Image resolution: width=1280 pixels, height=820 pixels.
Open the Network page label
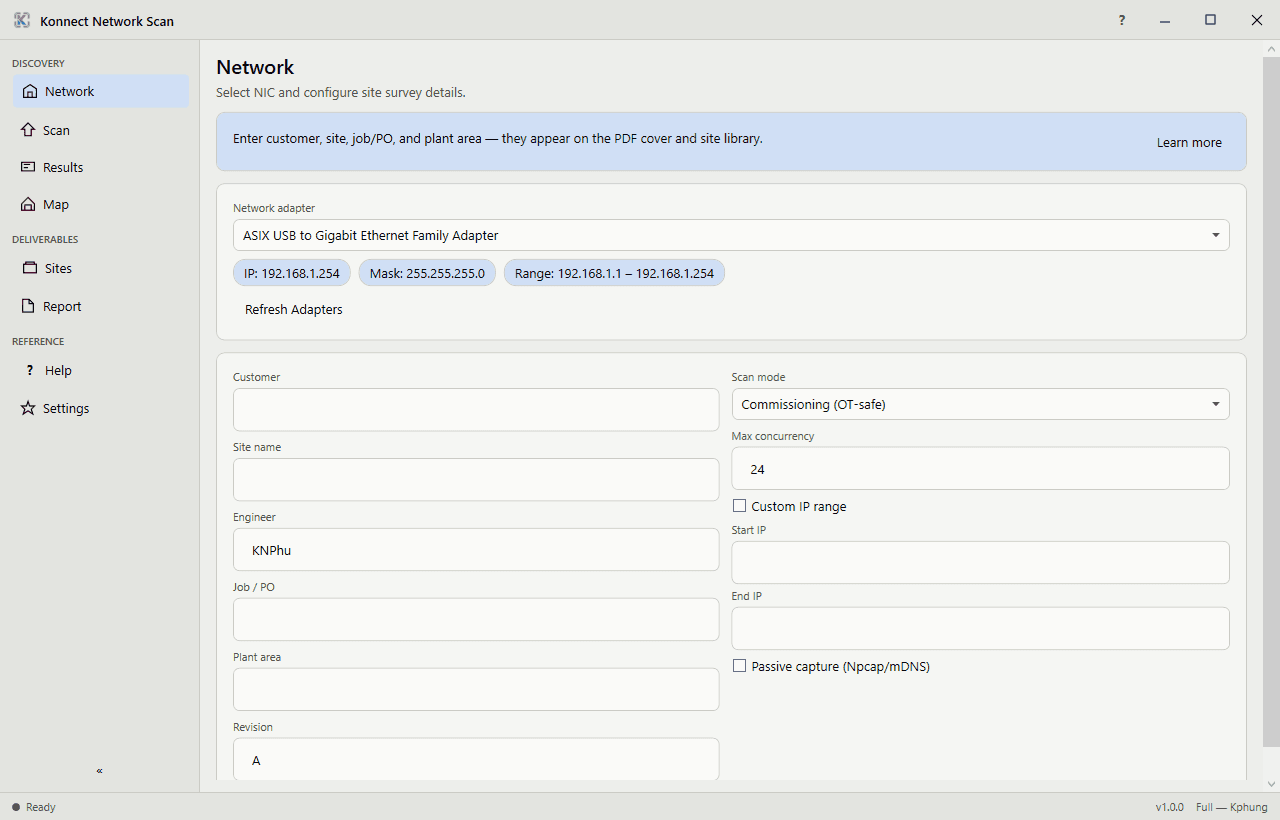[70, 91]
